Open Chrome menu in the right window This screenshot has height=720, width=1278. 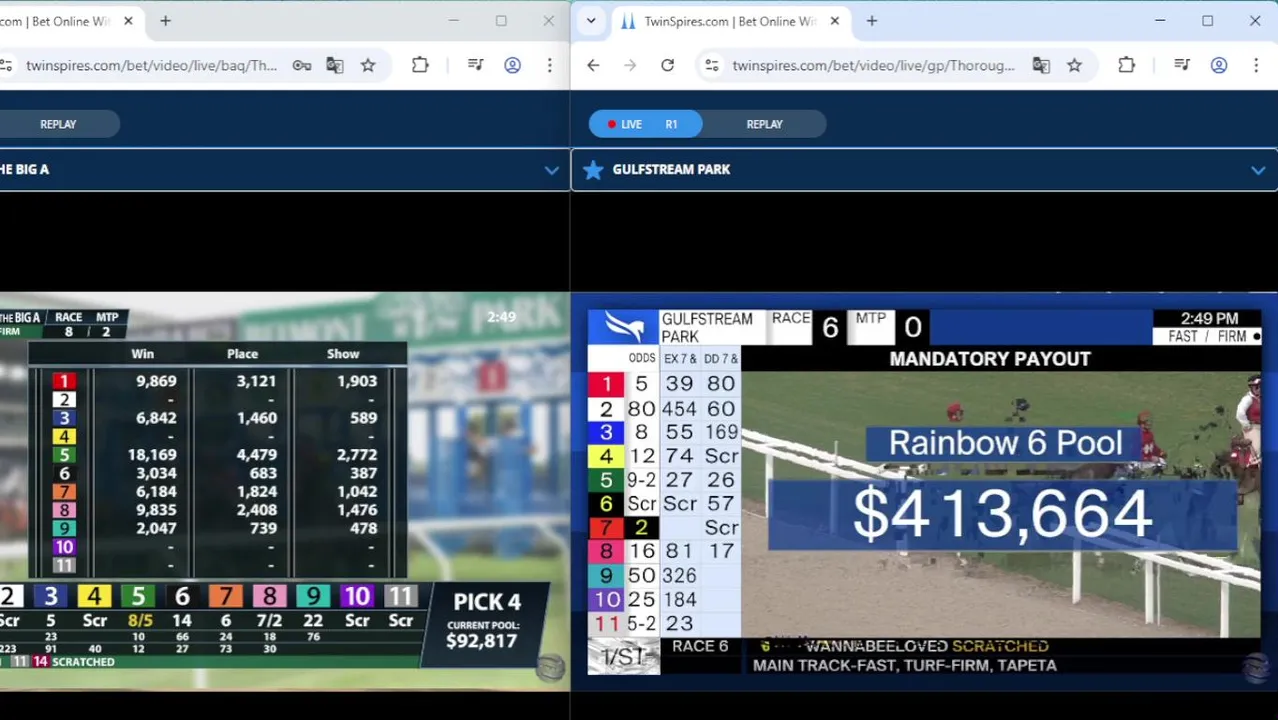click(1255, 65)
